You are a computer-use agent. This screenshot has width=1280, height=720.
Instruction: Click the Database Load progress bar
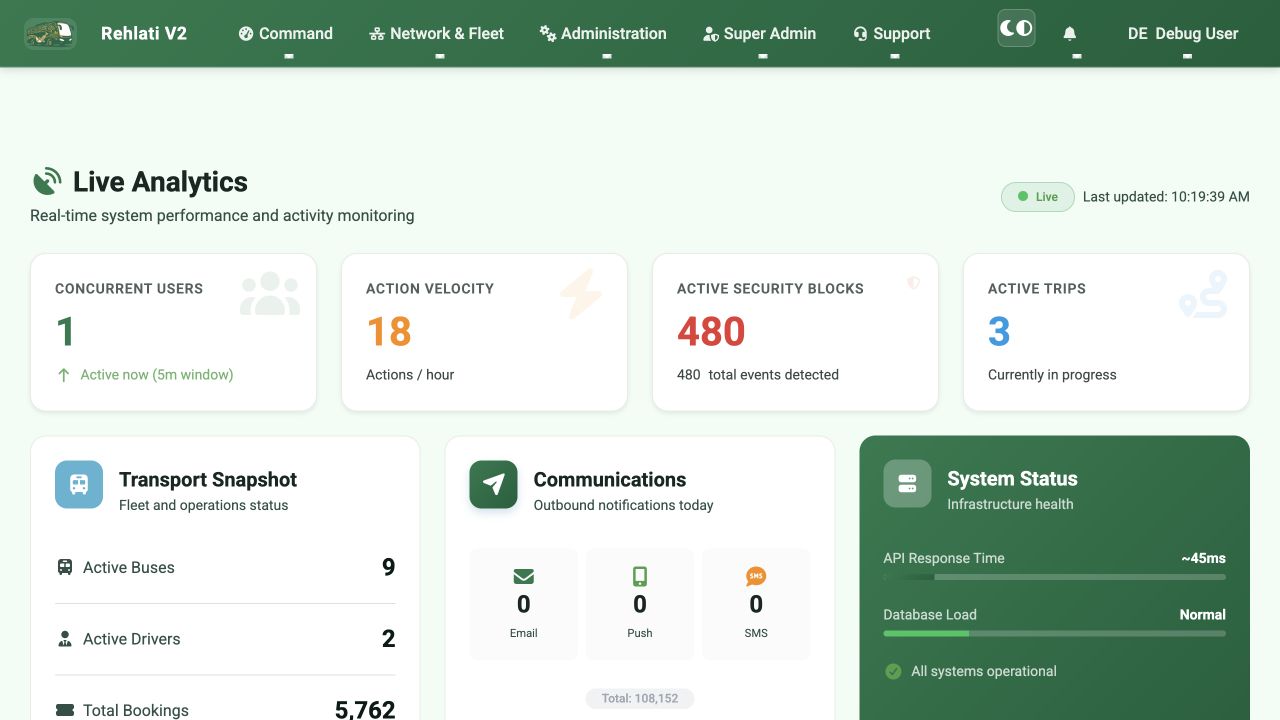click(1054, 633)
